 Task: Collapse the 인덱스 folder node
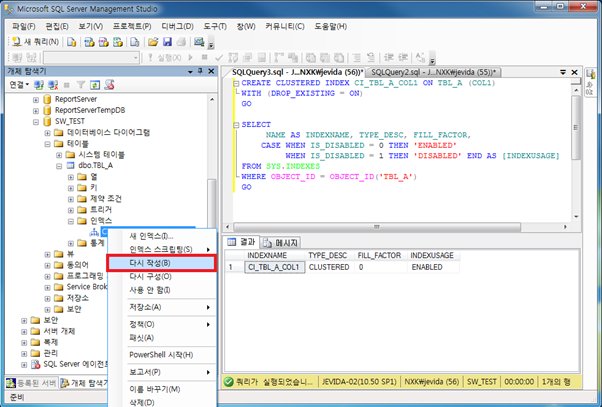(x=71, y=221)
